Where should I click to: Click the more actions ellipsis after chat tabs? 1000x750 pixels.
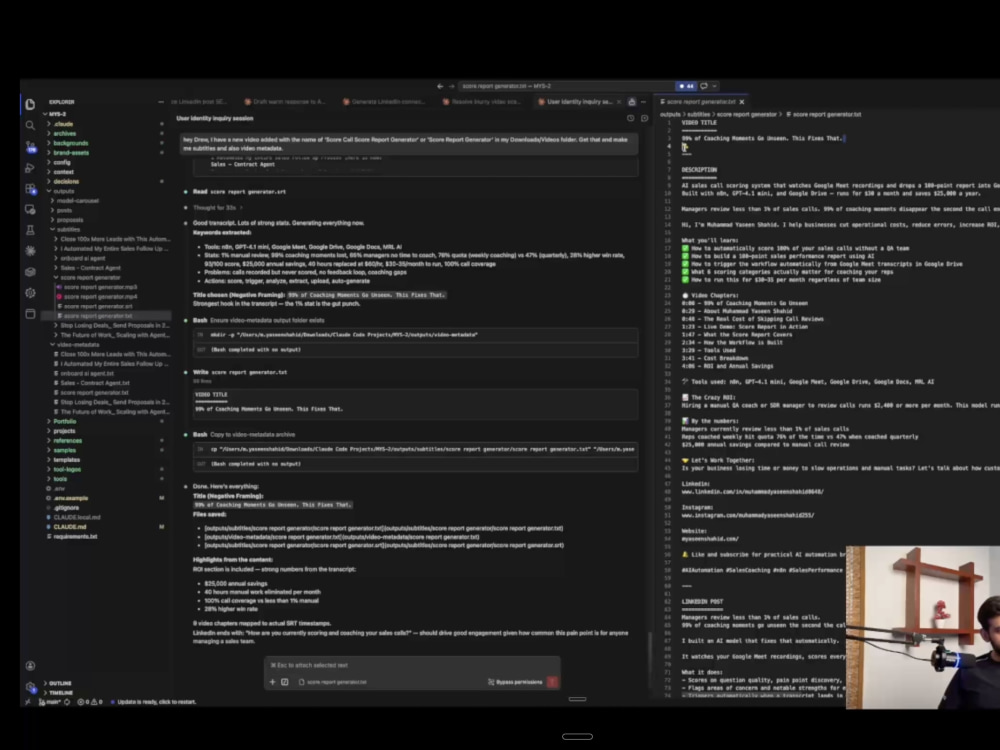643,102
